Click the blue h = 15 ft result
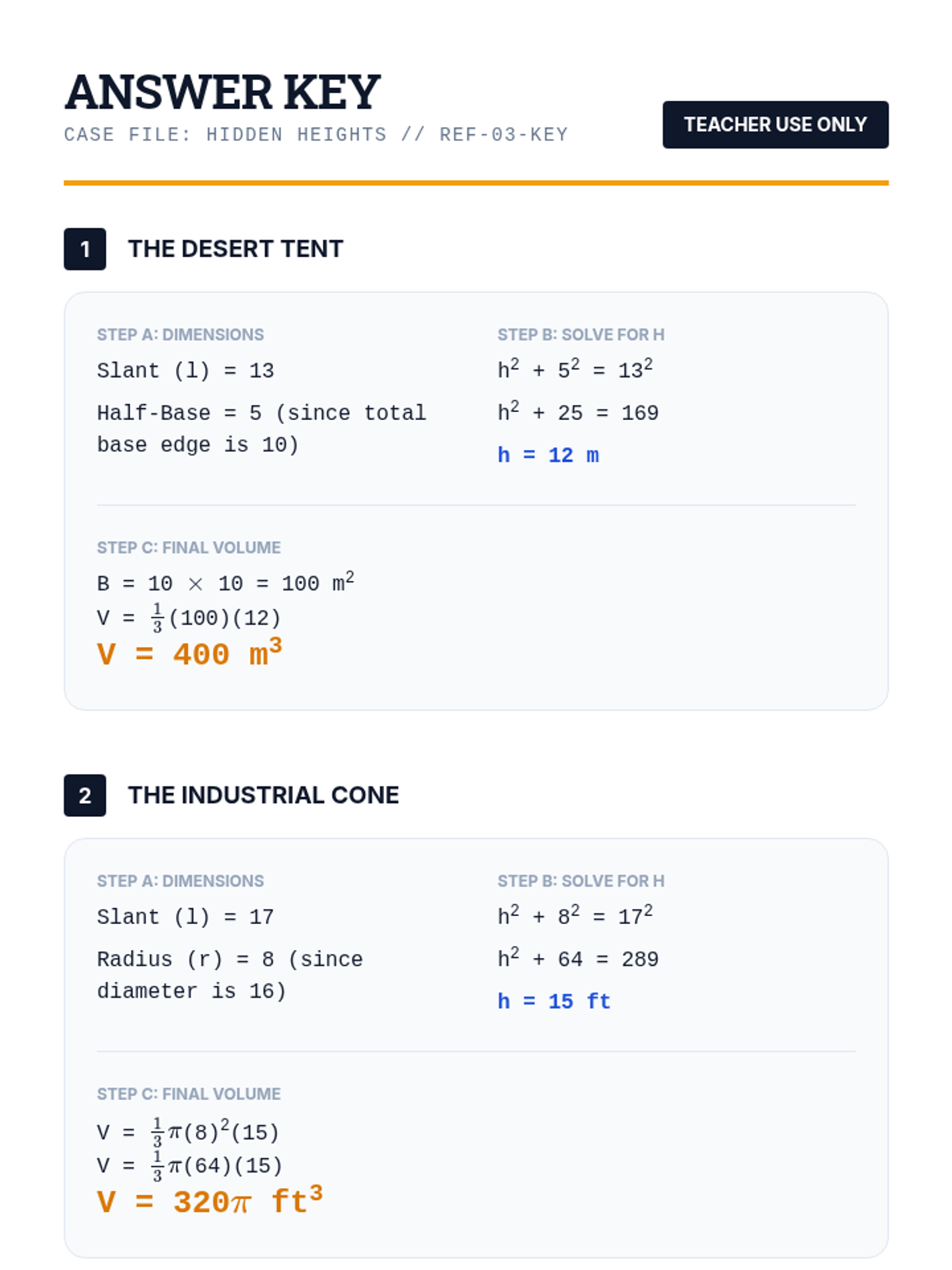Viewport: 952px width, 1270px height. coord(554,1001)
